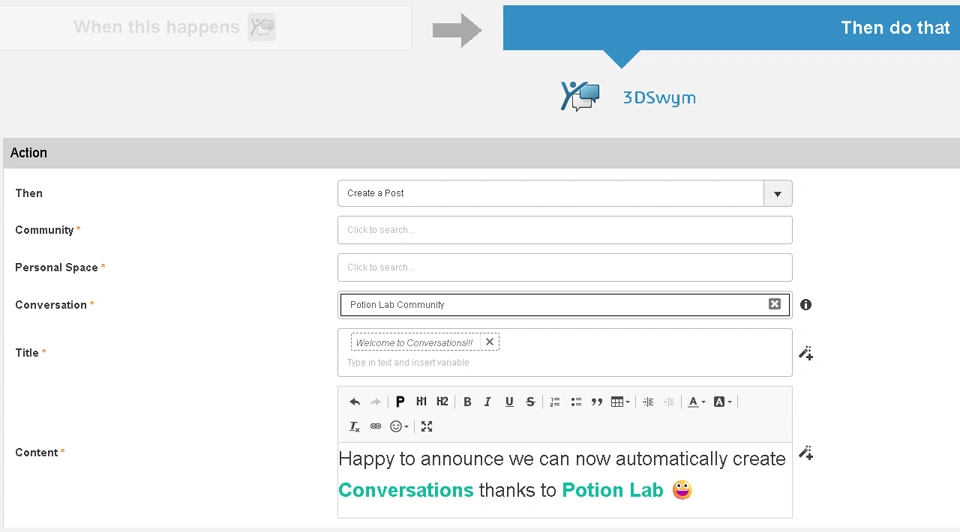Select the 'Welcome to Conversations!!!' title variable
This screenshot has height=532, width=960.
[x=414, y=343]
